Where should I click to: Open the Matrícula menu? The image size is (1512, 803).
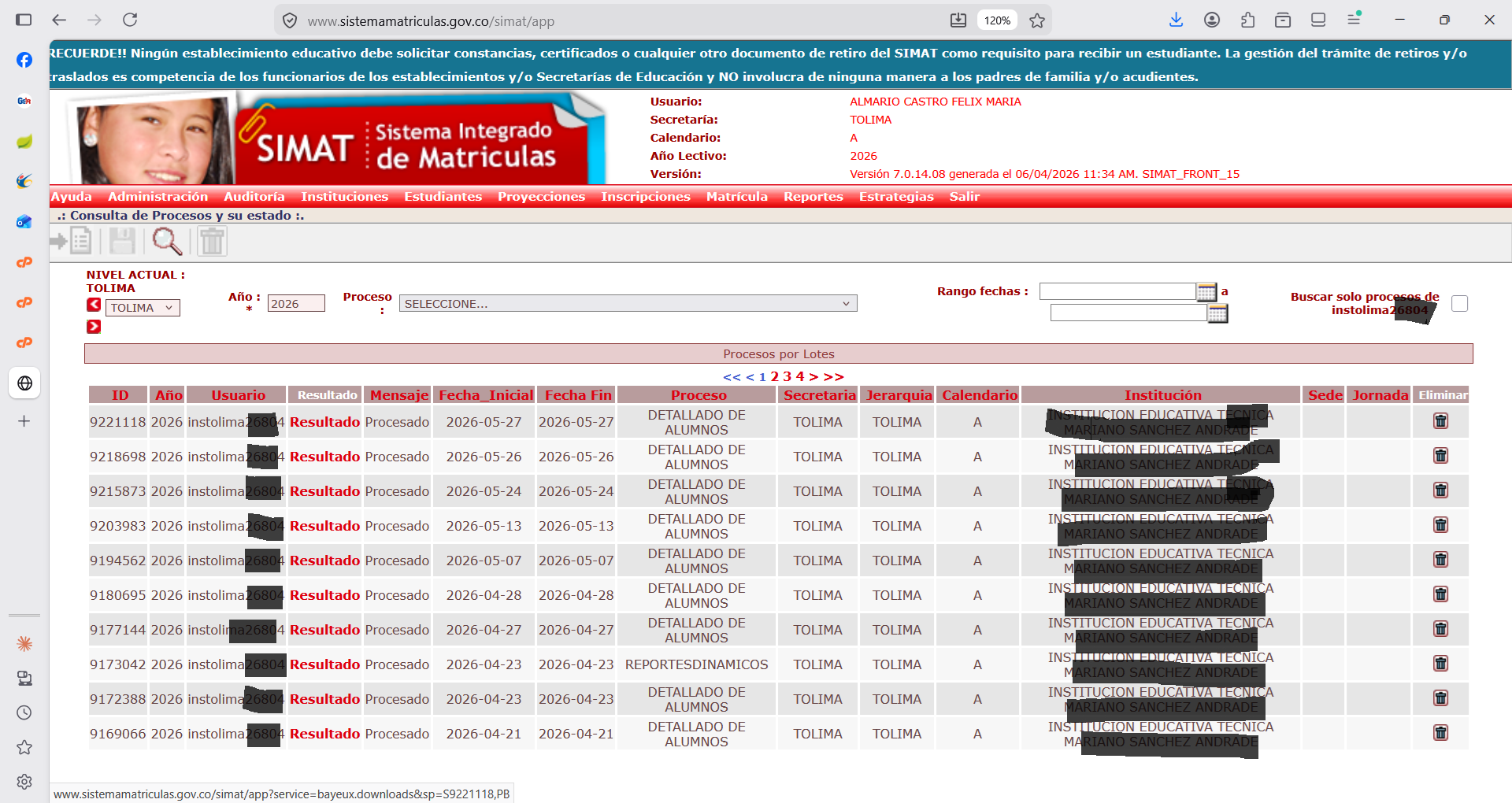[737, 197]
